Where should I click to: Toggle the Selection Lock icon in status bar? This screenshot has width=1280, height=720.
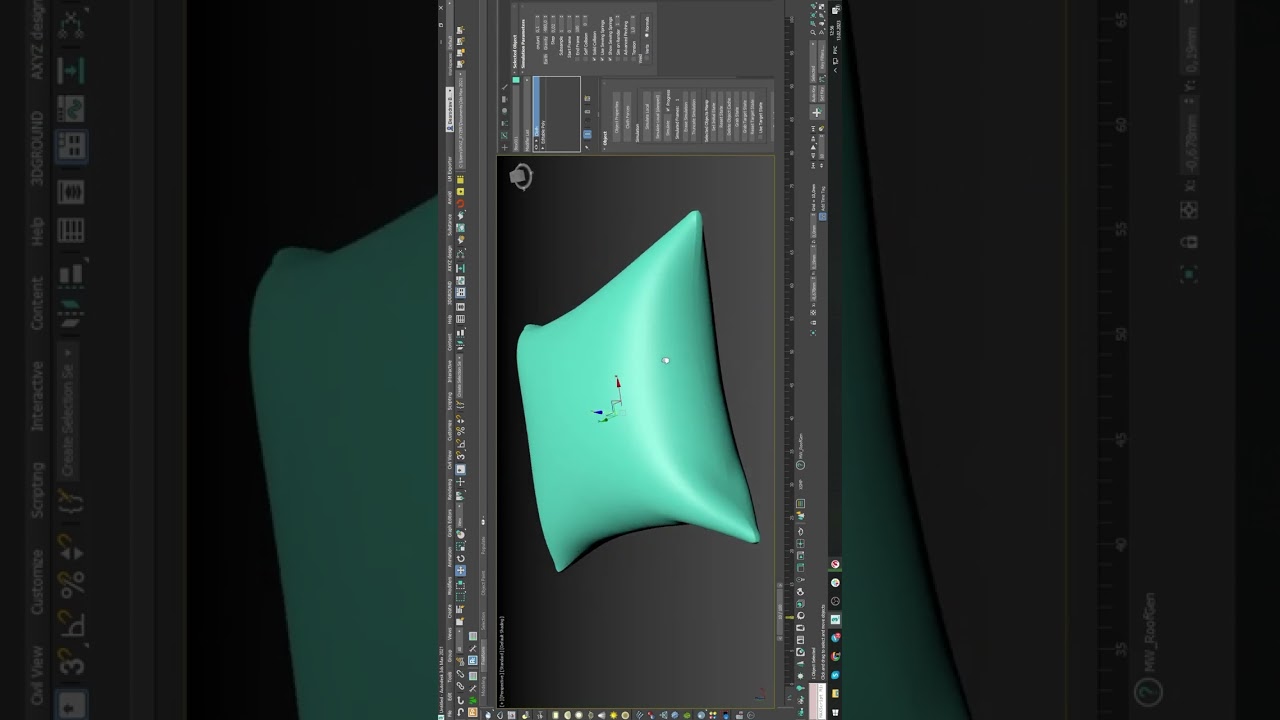coord(813,322)
